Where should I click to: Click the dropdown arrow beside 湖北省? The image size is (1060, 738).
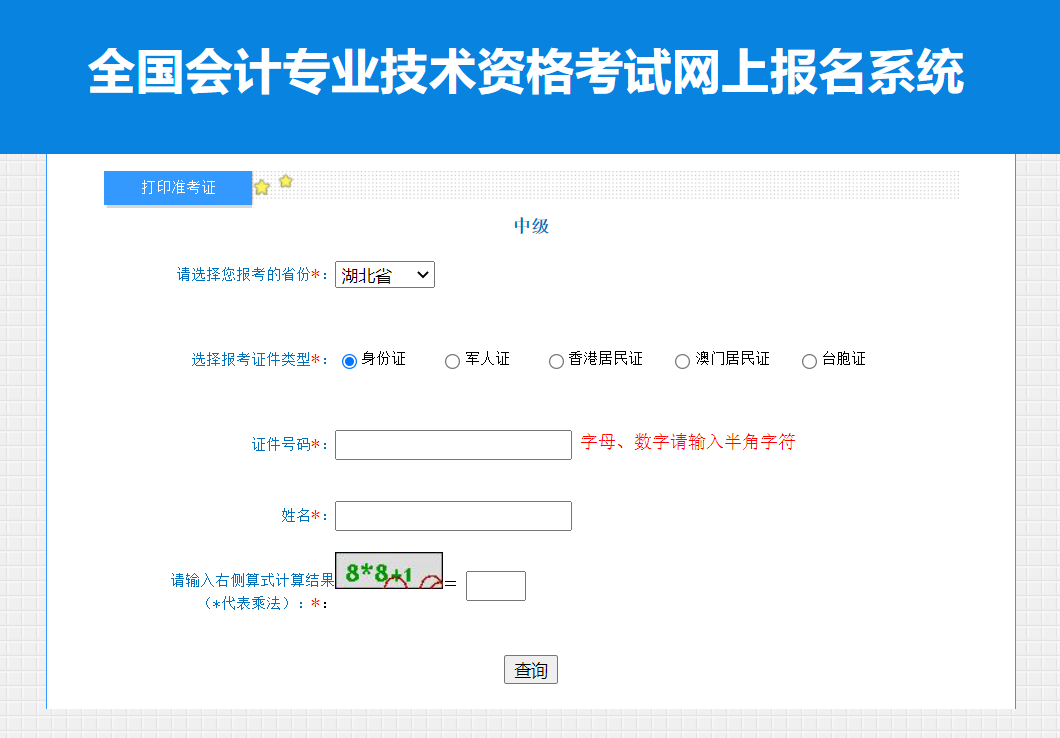pyautogui.click(x=424, y=274)
